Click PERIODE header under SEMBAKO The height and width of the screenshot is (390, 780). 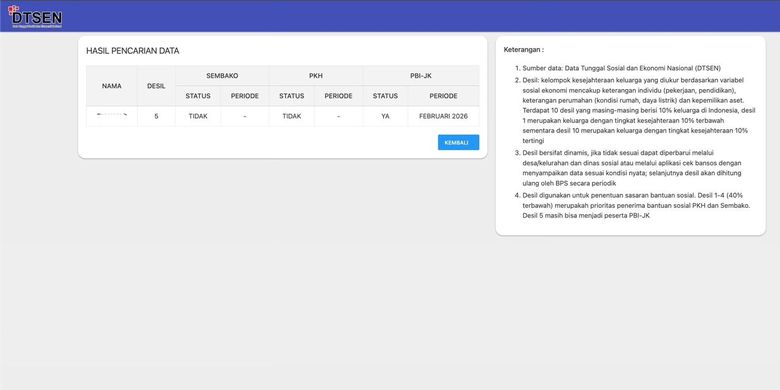click(245, 96)
